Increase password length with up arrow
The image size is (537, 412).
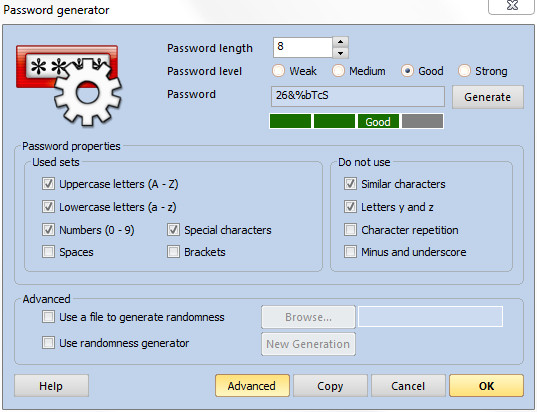pos(340,42)
